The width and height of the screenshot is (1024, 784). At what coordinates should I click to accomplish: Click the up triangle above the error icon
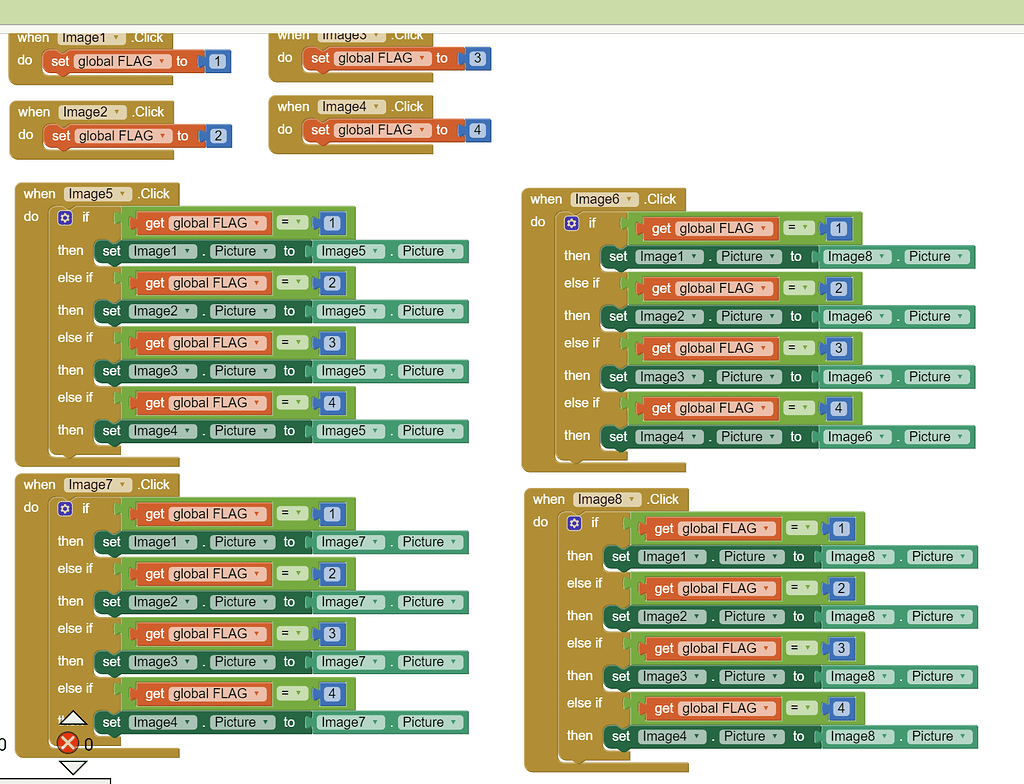73,718
